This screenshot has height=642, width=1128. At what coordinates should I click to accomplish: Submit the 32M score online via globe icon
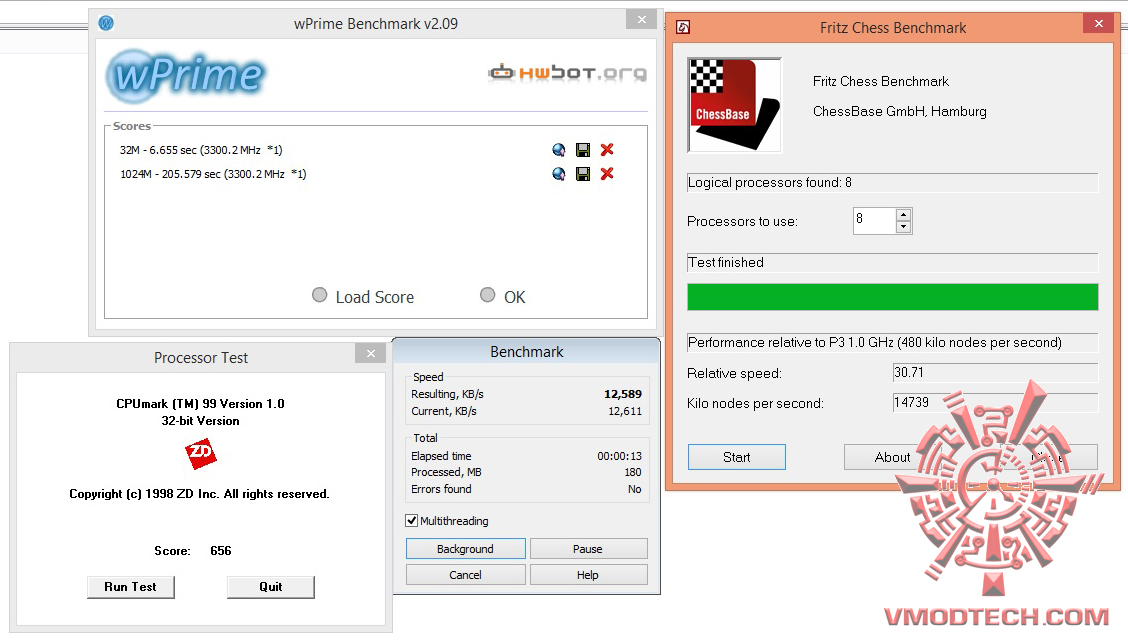pyautogui.click(x=558, y=150)
